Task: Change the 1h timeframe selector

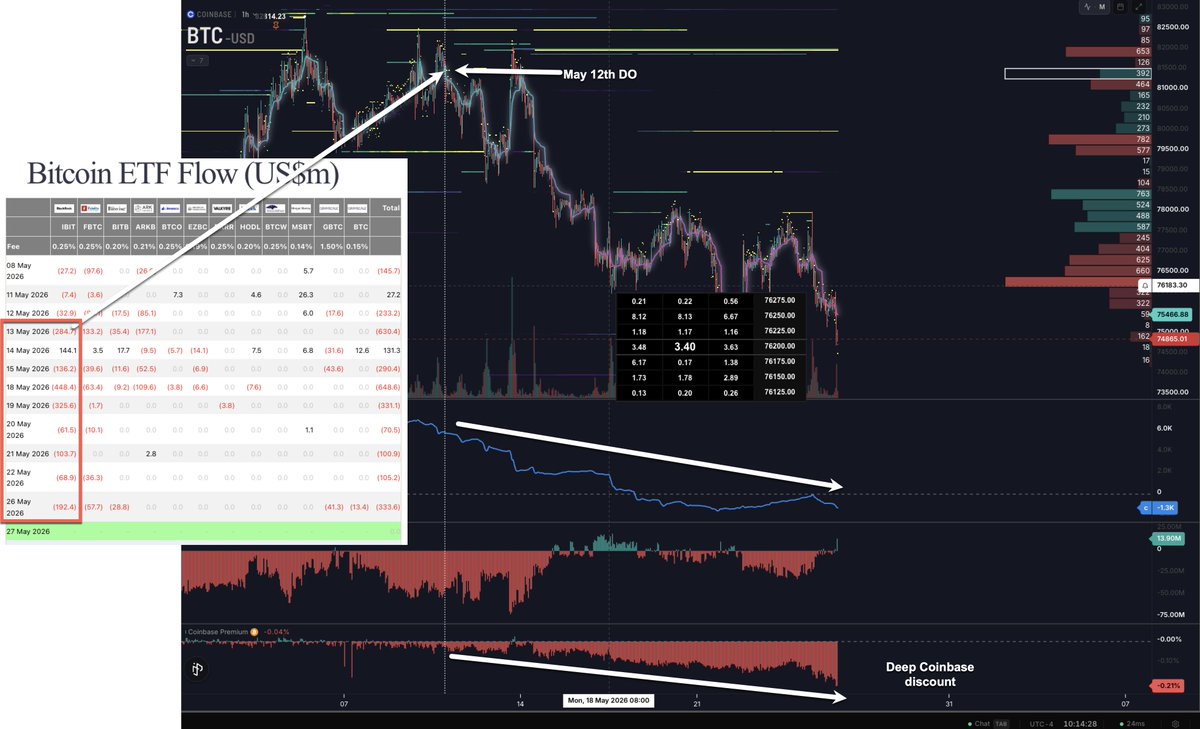Action: 246,14
